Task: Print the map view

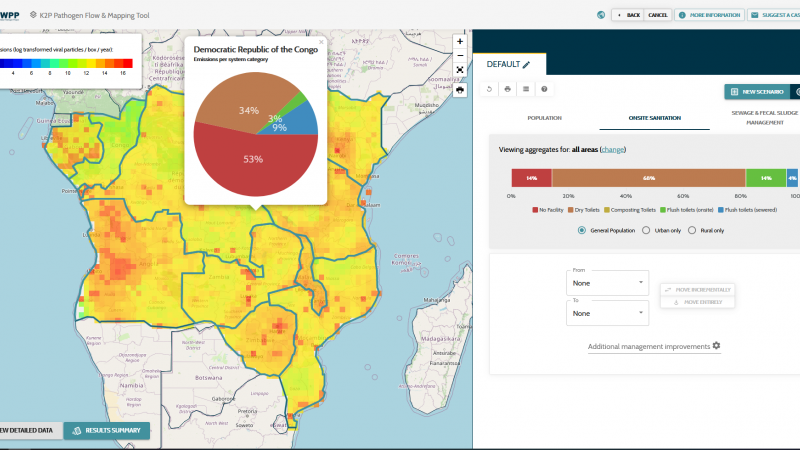Action: [460, 90]
